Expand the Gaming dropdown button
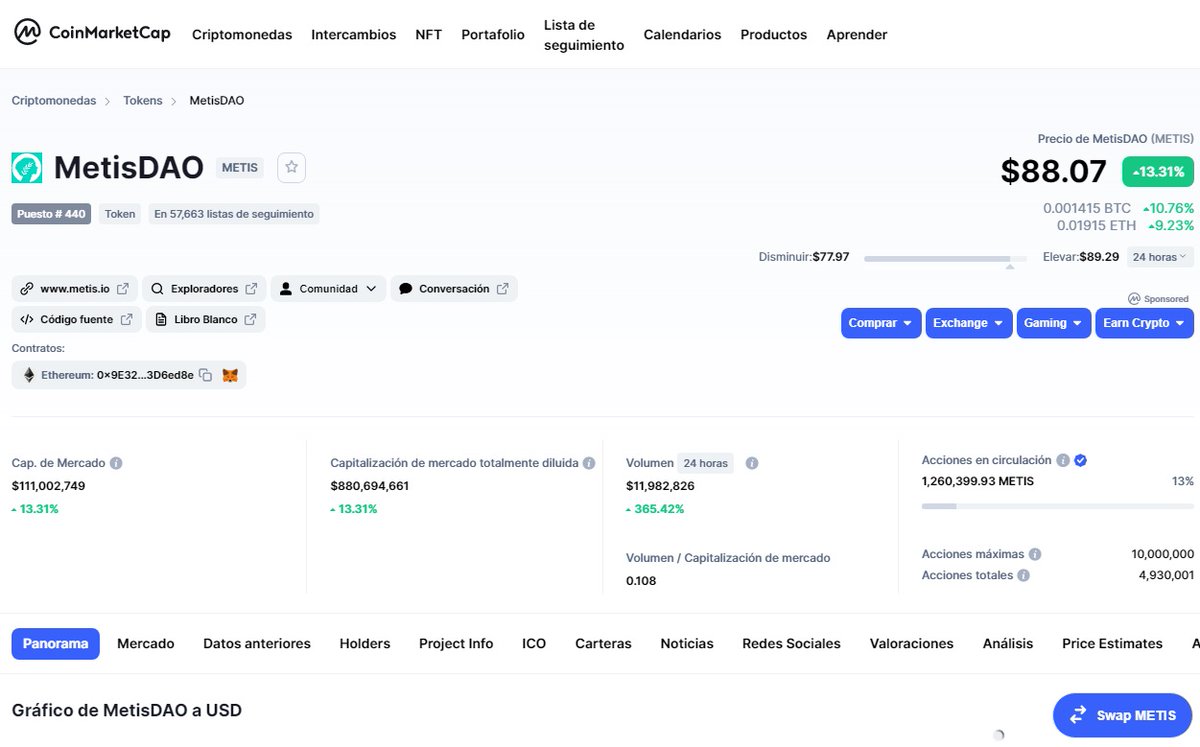Viewport: 1200px width, 747px height. pos(1053,323)
